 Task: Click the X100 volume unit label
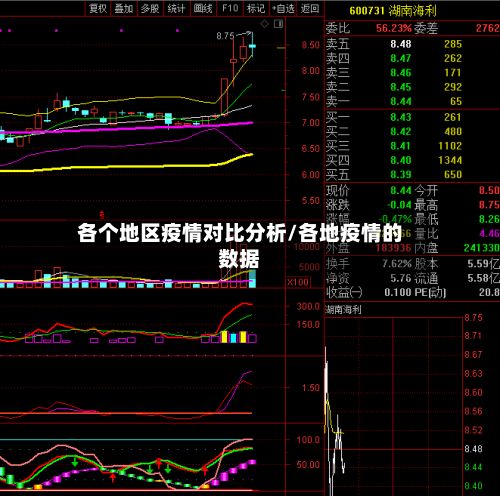point(298,282)
